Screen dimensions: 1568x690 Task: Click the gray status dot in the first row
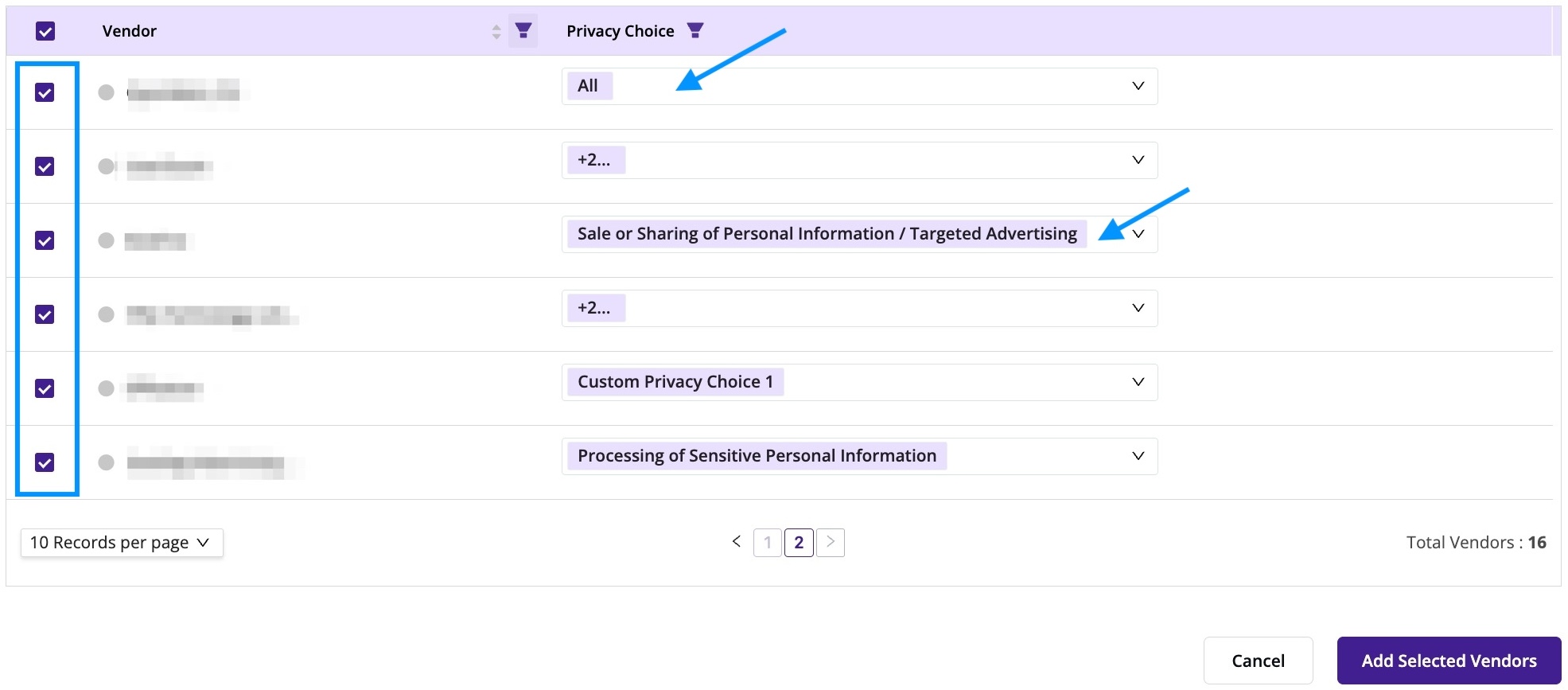click(x=106, y=92)
